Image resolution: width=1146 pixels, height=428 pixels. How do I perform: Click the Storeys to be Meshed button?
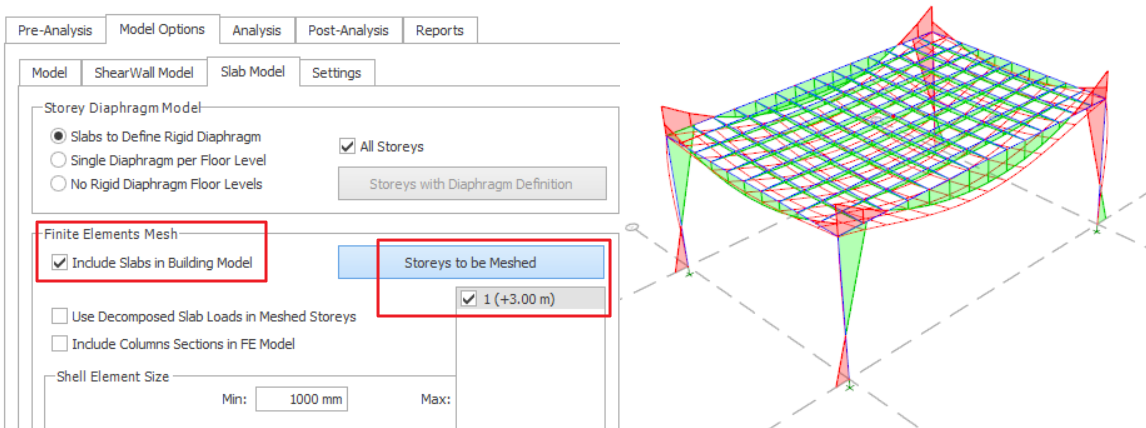click(x=470, y=263)
